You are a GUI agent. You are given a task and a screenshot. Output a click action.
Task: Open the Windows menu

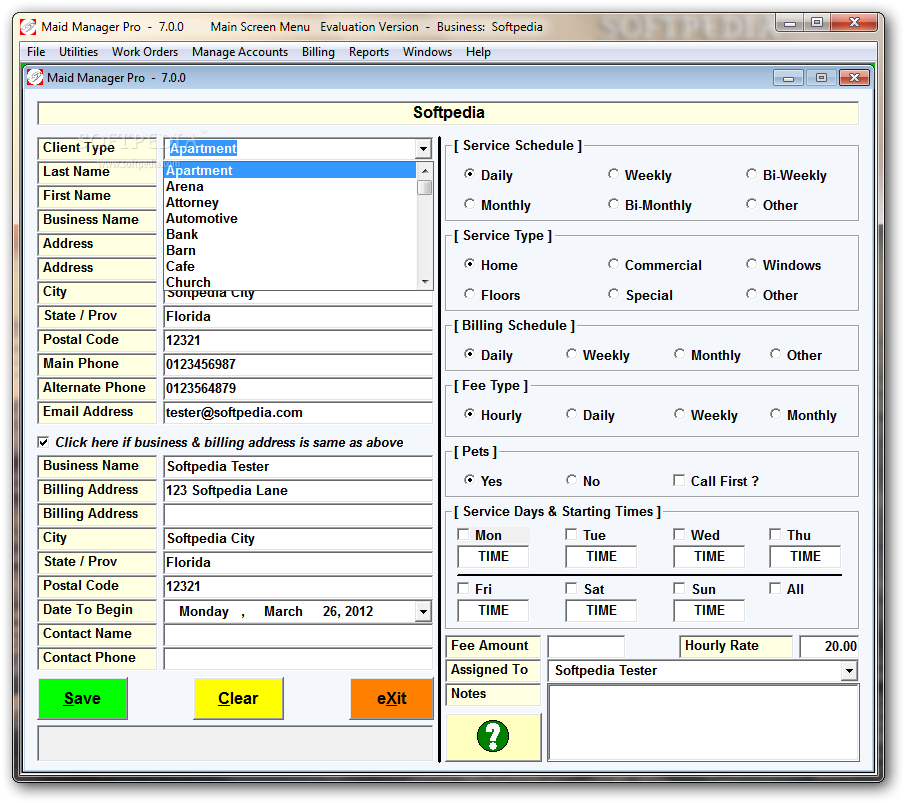coord(427,52)
